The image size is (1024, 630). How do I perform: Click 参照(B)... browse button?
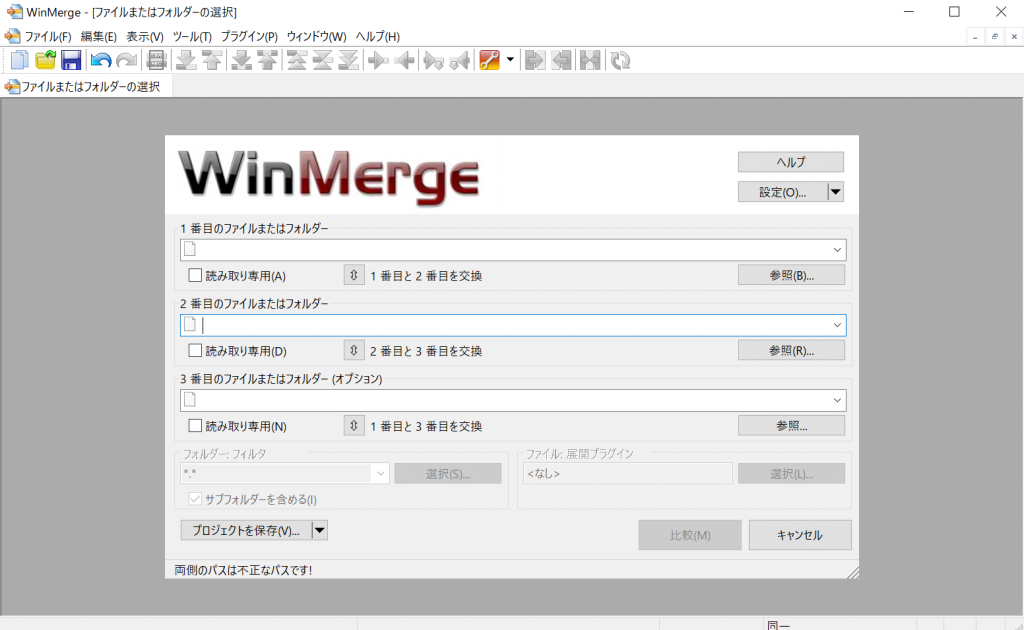click(792, 275)
